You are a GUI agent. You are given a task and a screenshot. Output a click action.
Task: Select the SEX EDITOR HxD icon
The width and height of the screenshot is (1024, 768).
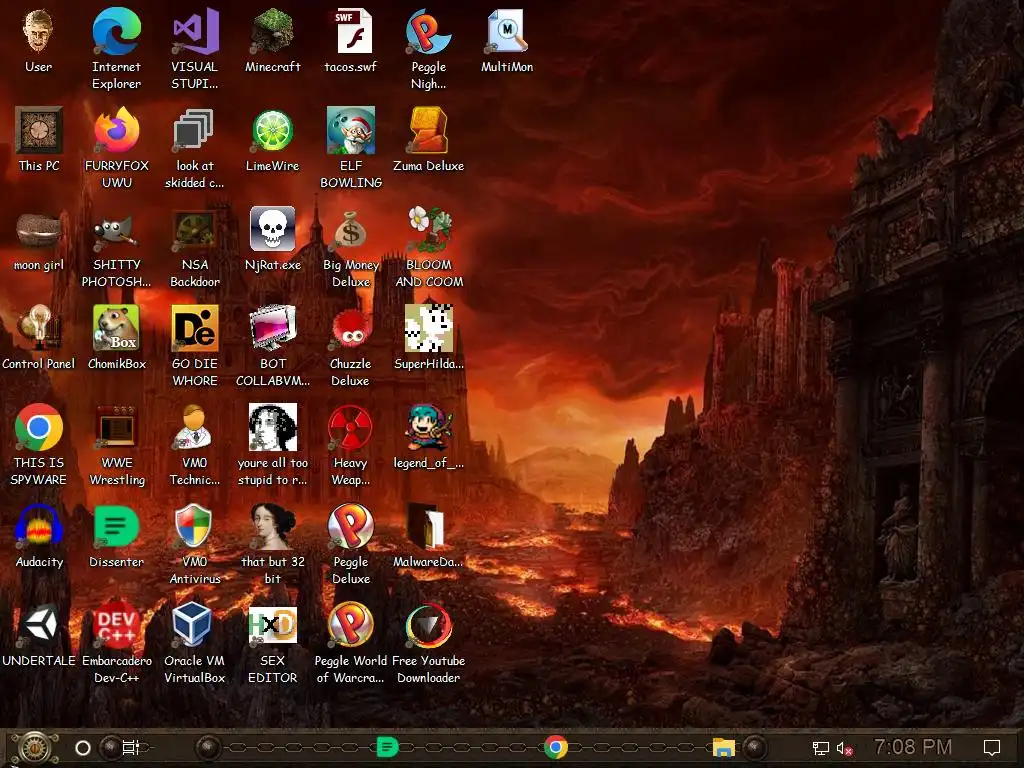273,625
